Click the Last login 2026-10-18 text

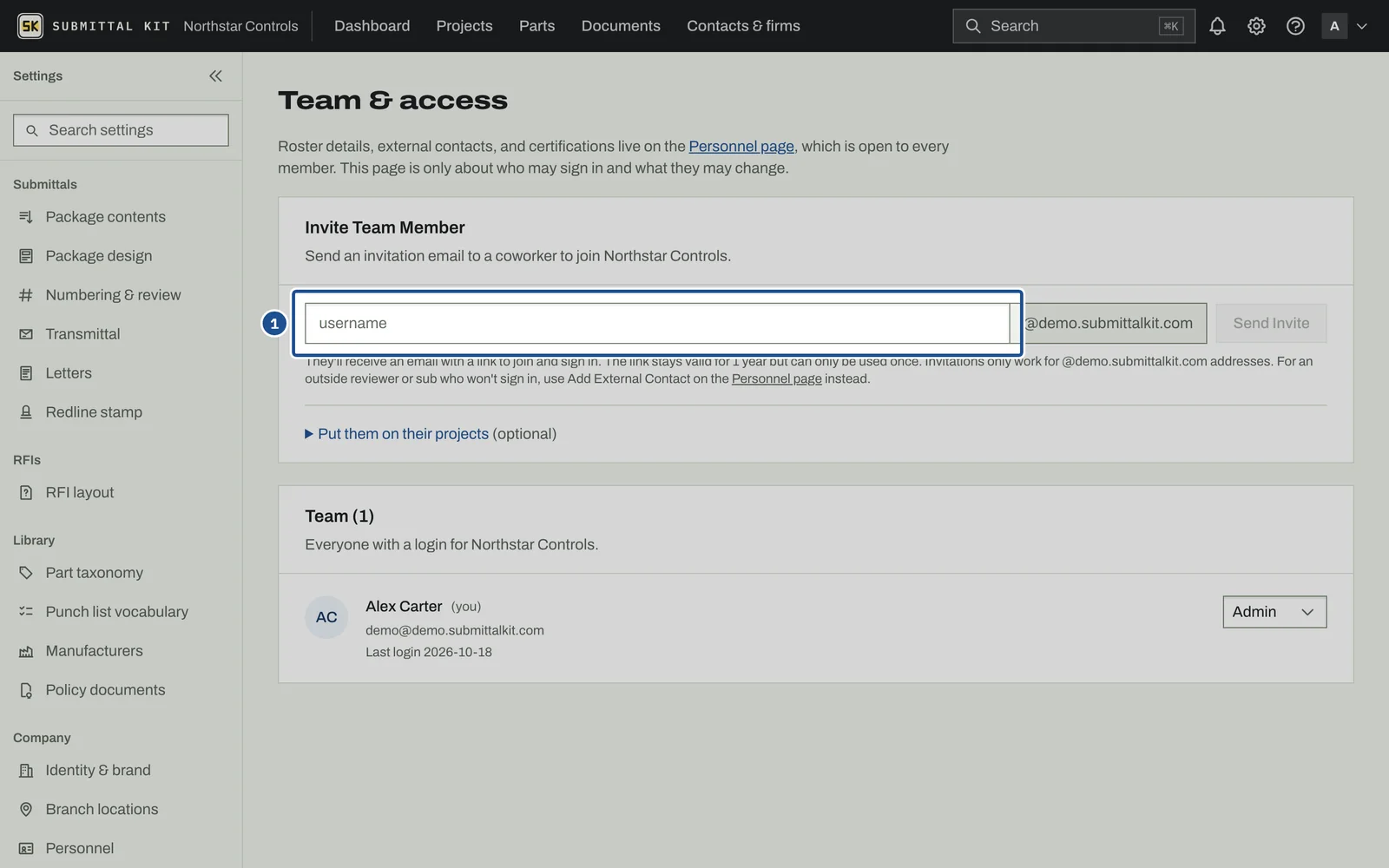(429, 652)
